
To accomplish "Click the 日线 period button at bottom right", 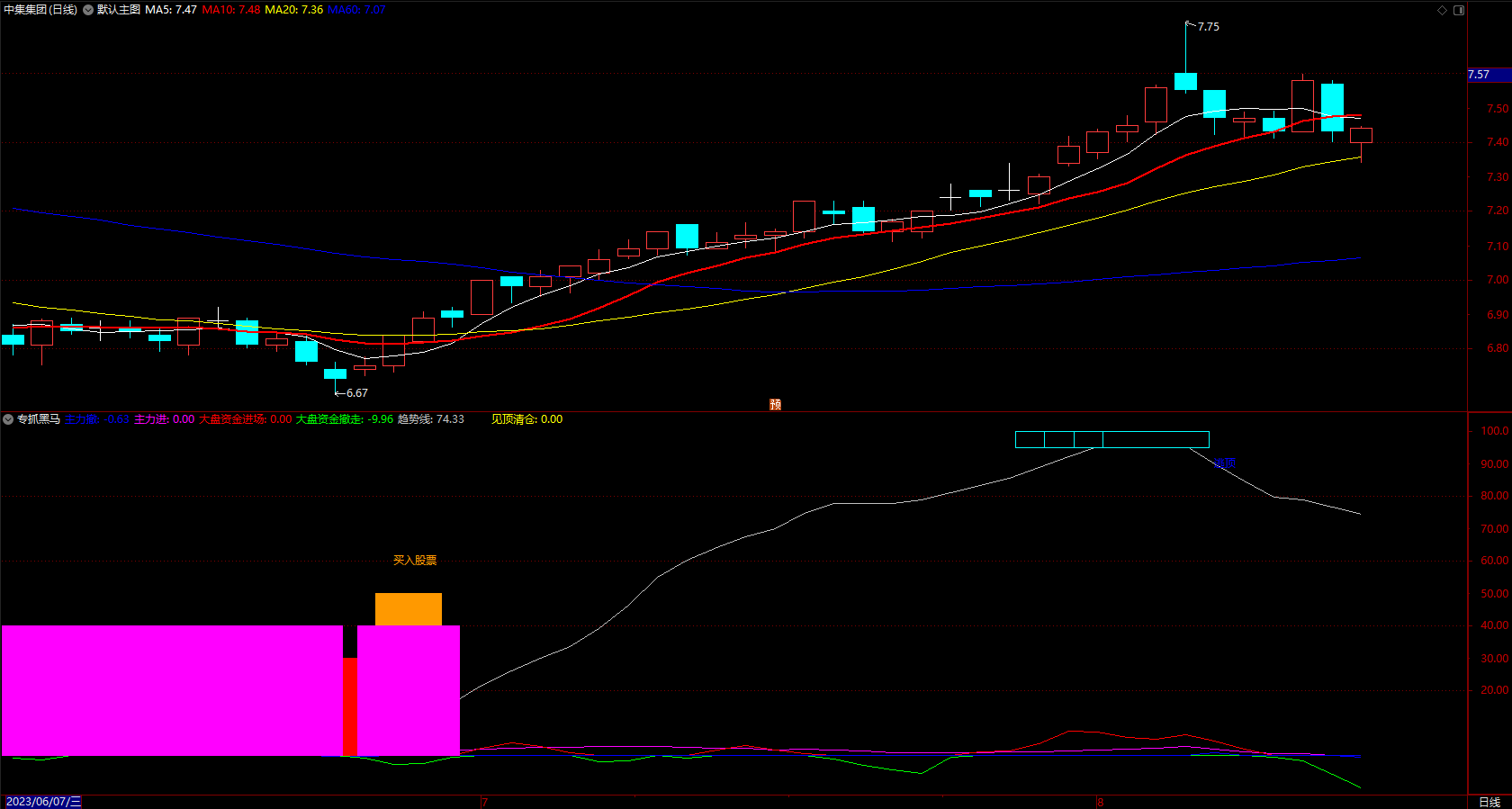I will (1490, 802).
